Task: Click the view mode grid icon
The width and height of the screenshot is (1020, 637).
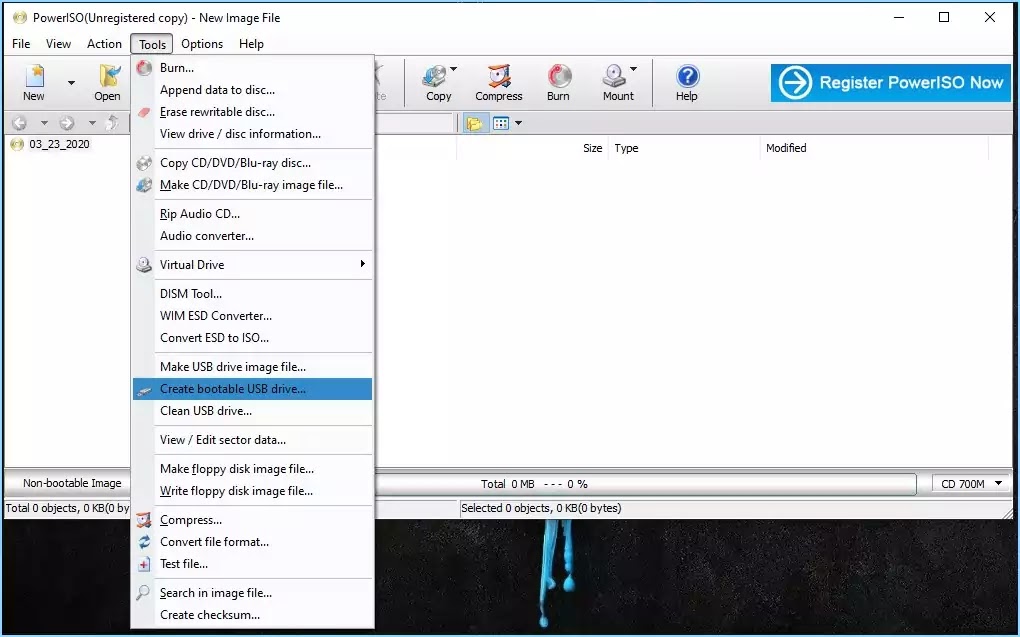Action: click(501, 123)
